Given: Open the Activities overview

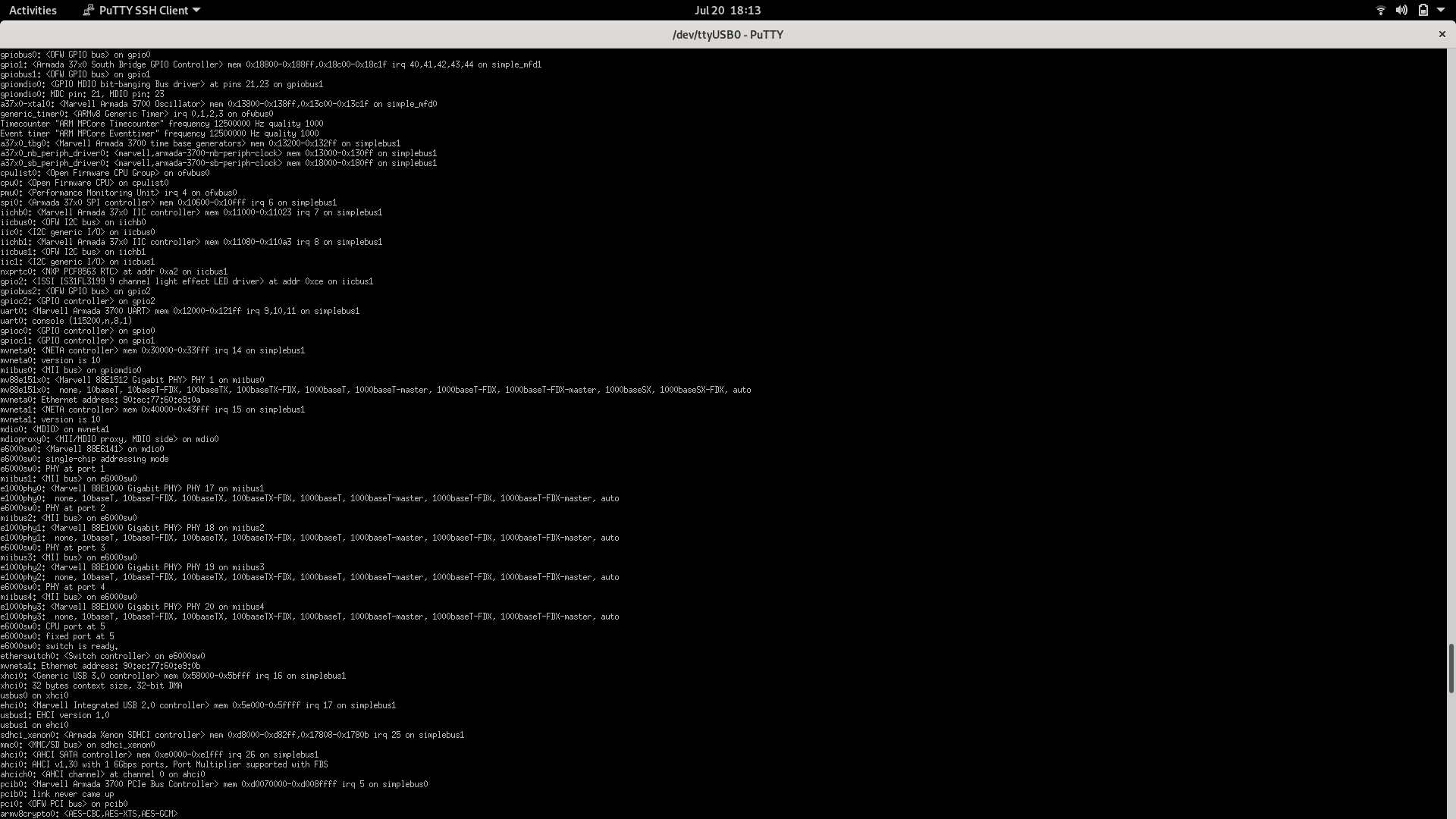Looking at the screenshot, I should click(33, 10).
